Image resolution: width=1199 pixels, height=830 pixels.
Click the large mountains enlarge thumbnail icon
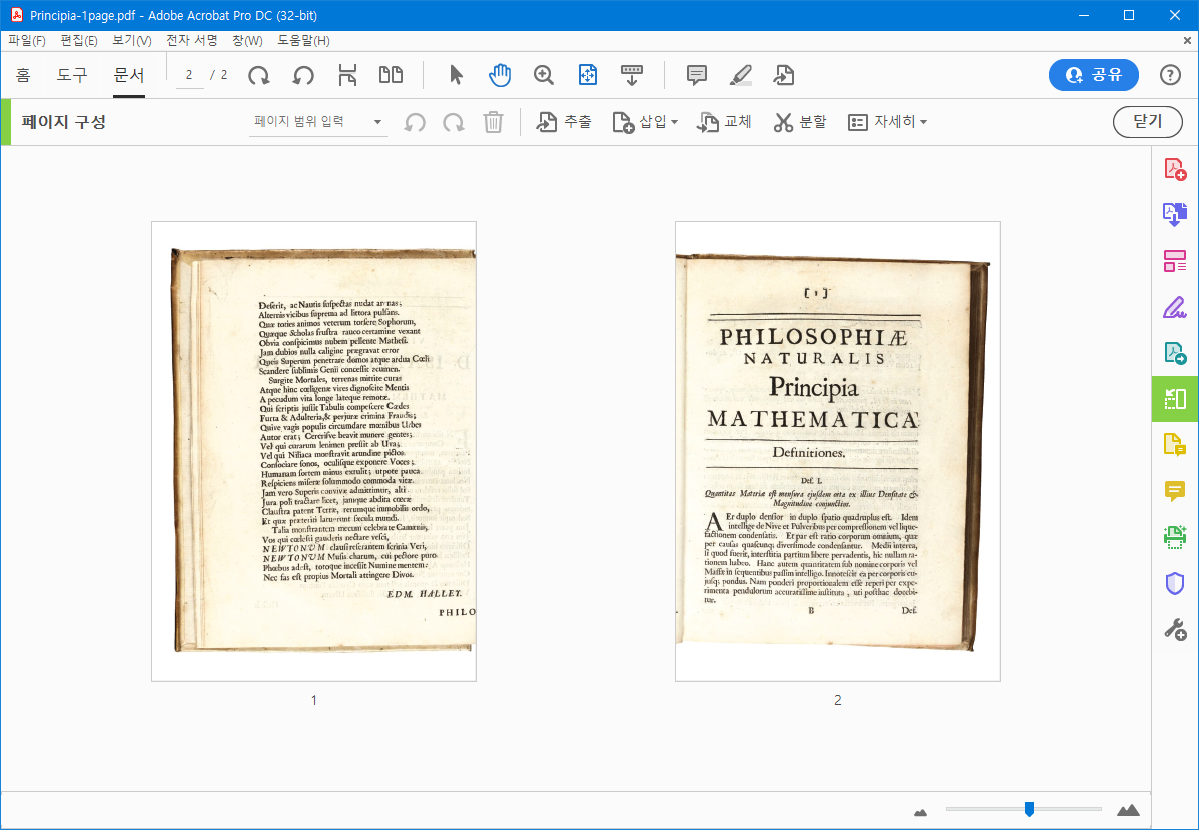[1128, 810]
